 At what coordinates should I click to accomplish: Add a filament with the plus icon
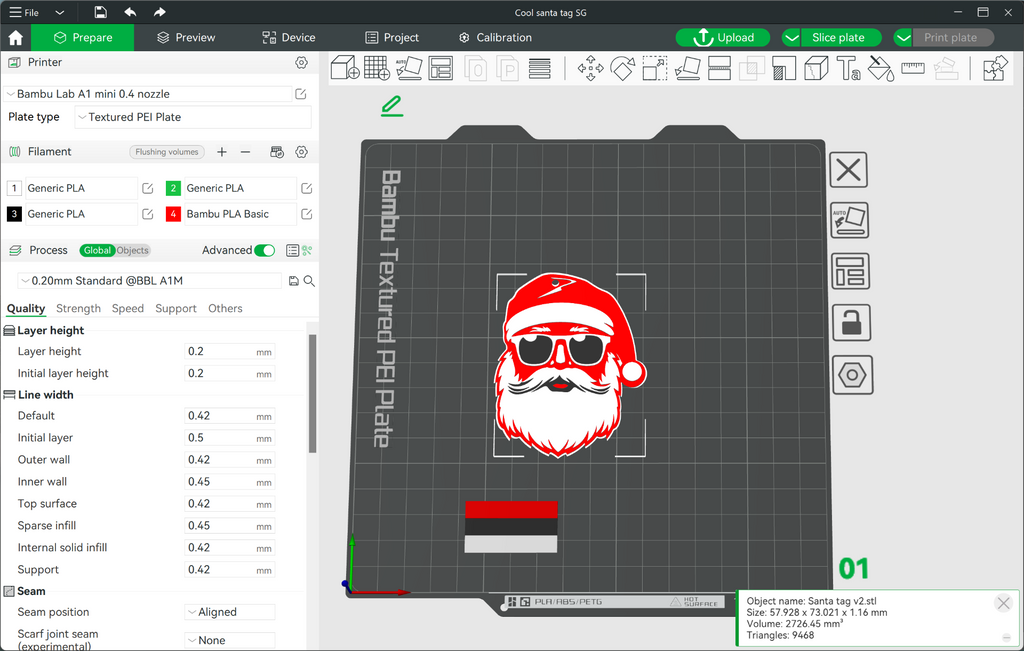tap(222, 152)
